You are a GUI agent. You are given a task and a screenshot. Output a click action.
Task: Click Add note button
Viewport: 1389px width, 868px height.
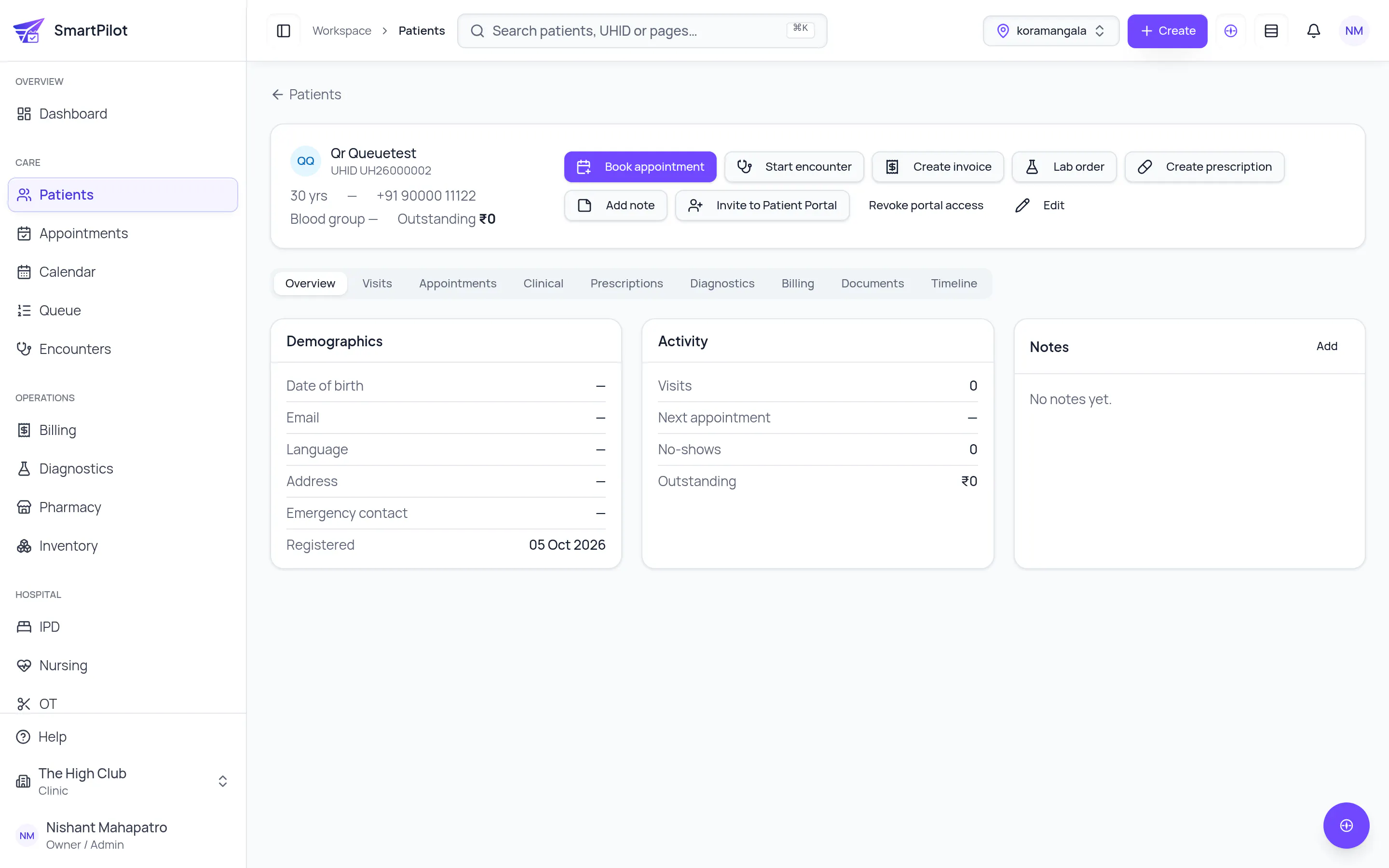point(615,205)
